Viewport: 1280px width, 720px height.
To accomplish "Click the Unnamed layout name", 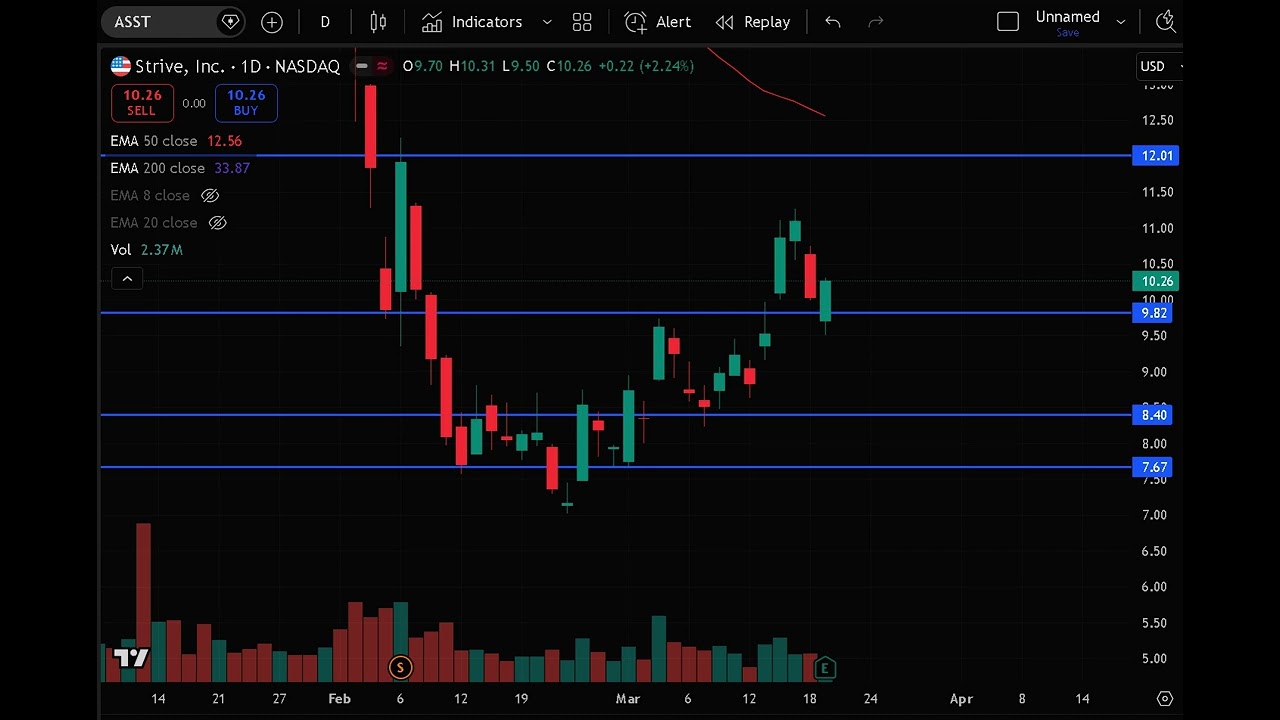I will (x=1067, y=16).
